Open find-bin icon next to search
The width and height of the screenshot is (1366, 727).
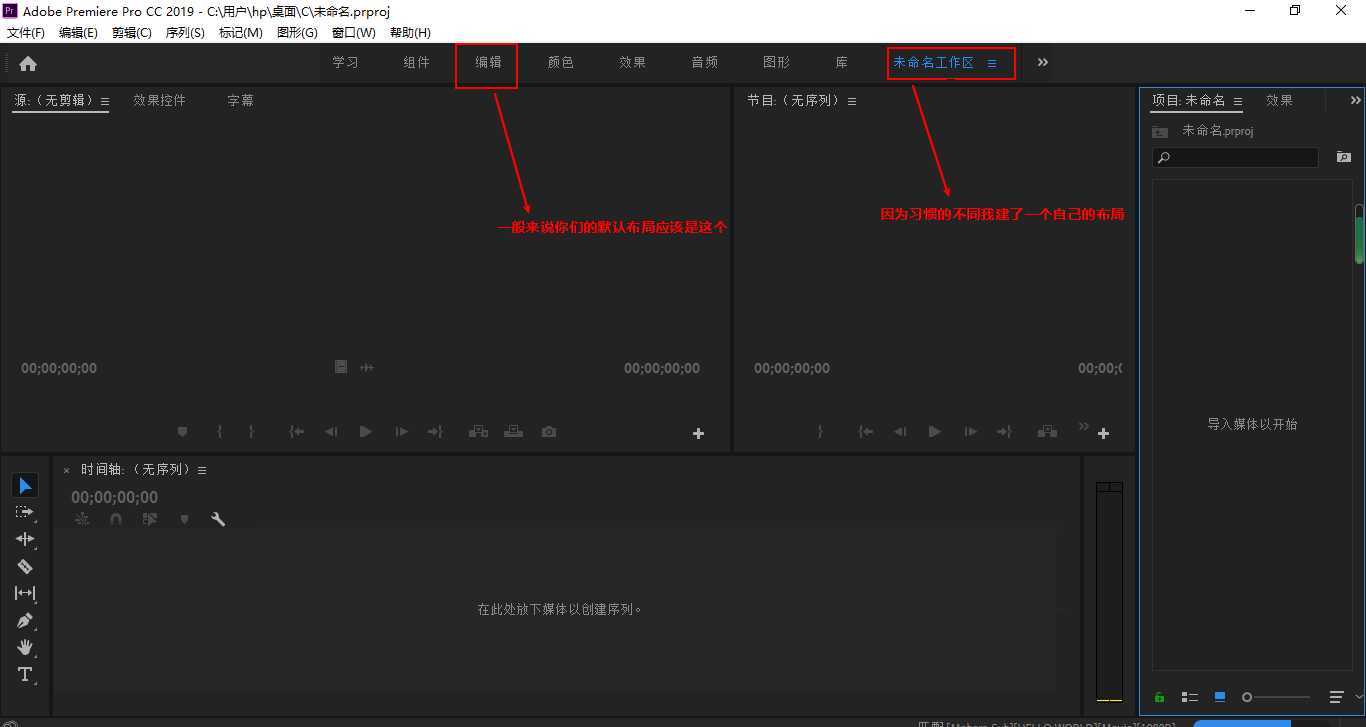(x=1343, y=157)
